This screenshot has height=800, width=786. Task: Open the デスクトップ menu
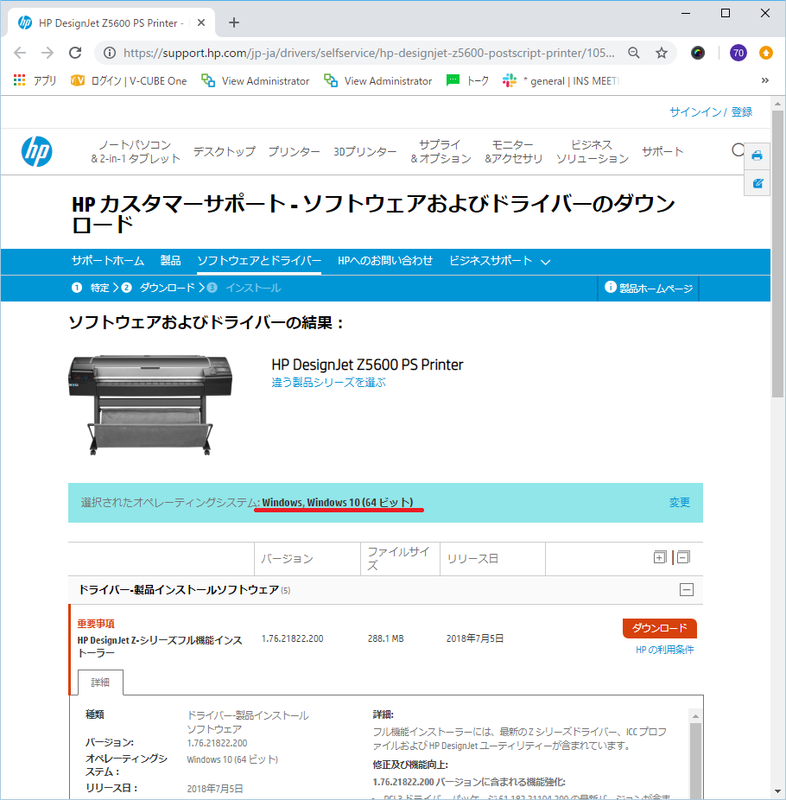click(224, 152)
